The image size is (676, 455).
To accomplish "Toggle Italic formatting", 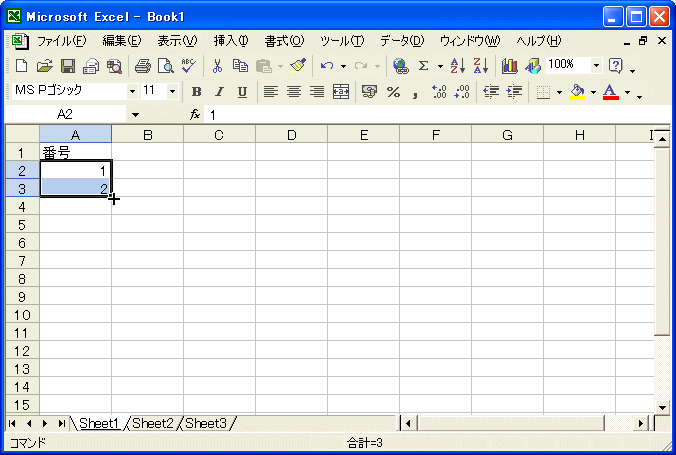I will [219, 91].
